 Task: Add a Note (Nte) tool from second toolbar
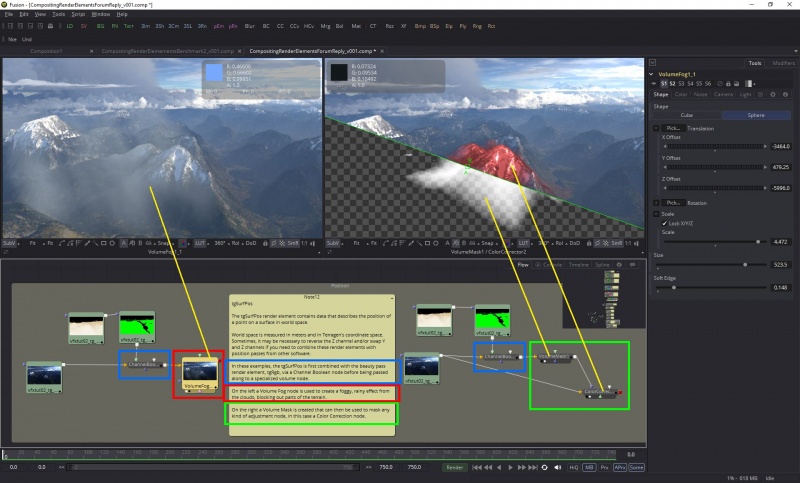pos(12,39)
